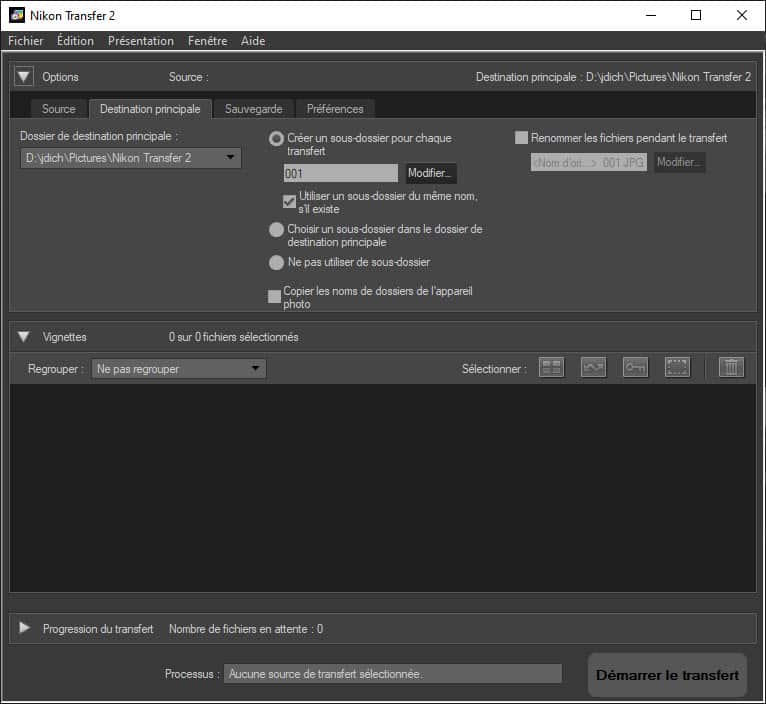Screen dimensions: 766x704
Task: Enable Renommer les fichiers pendant le transfert
Action: click(x=521, y=138)
